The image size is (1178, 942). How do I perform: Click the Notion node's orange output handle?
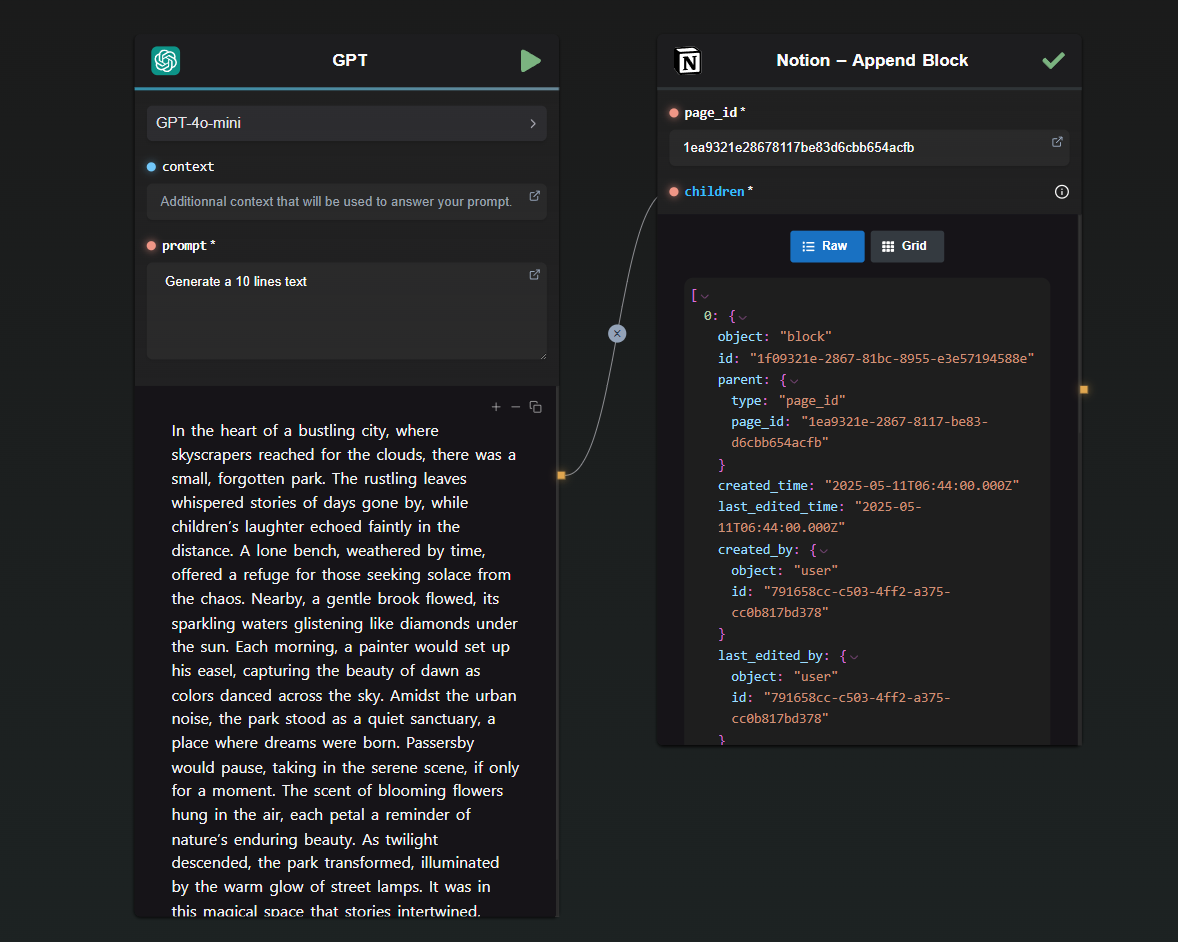point(1083,390)
